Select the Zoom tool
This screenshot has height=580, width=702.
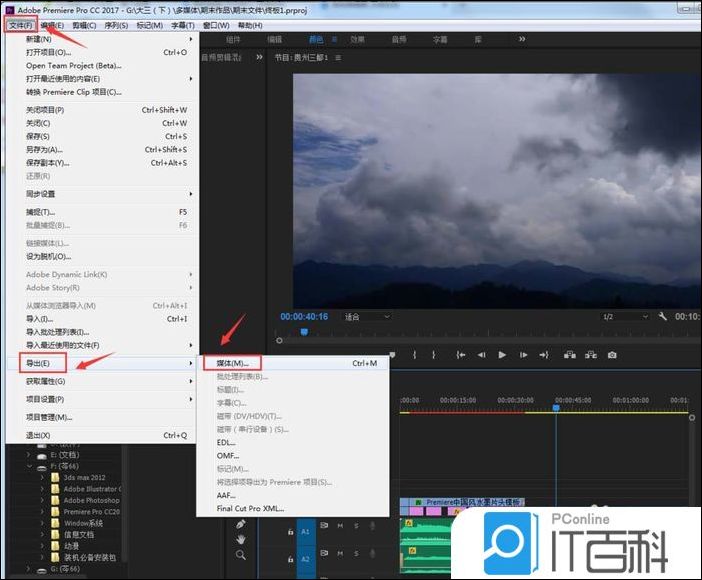(x=241, y=555)
